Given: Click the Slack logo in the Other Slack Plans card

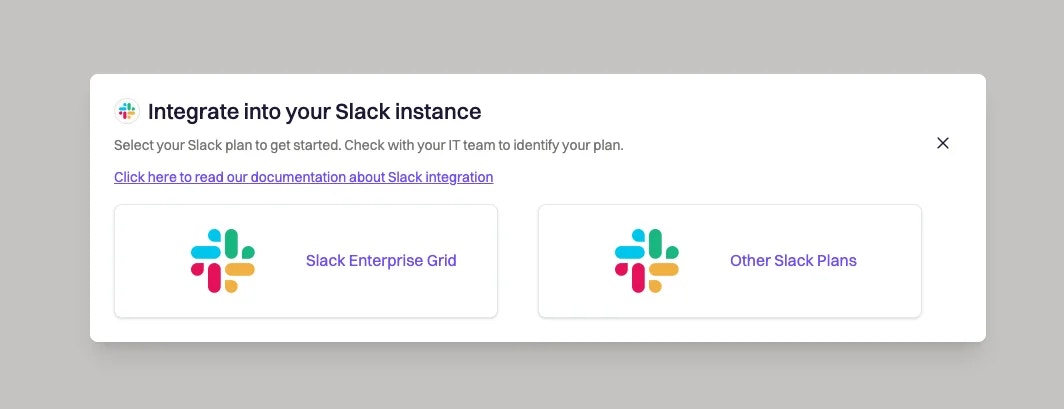Looking at the screenshot, I should point(647,261).
